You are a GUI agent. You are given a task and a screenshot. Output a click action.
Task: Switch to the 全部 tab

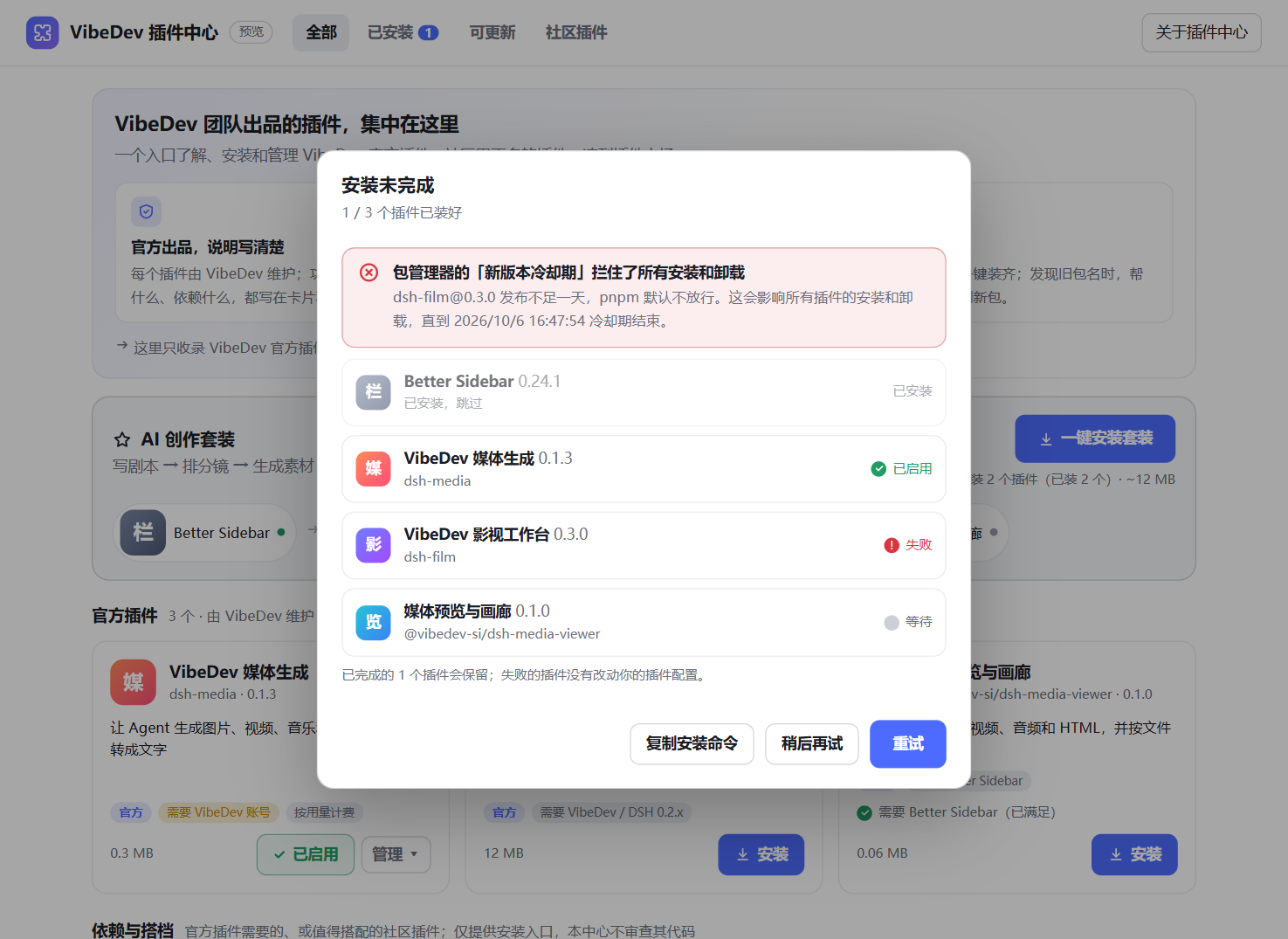click(320, 32)
